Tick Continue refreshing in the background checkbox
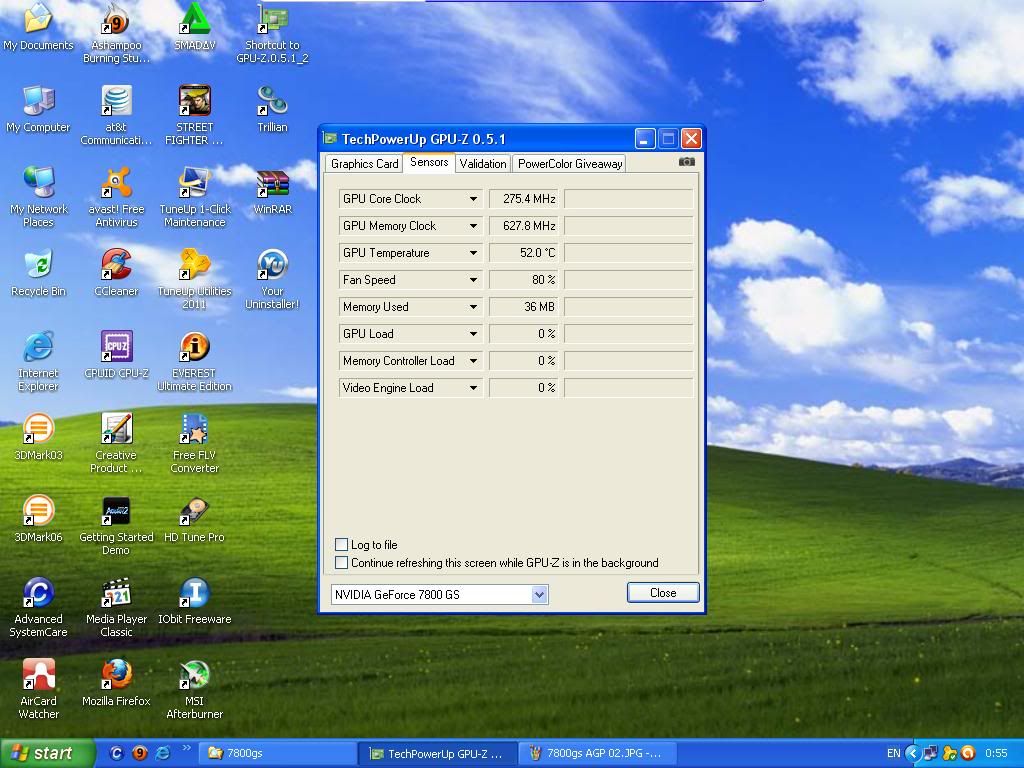 [x=341, y=562]
